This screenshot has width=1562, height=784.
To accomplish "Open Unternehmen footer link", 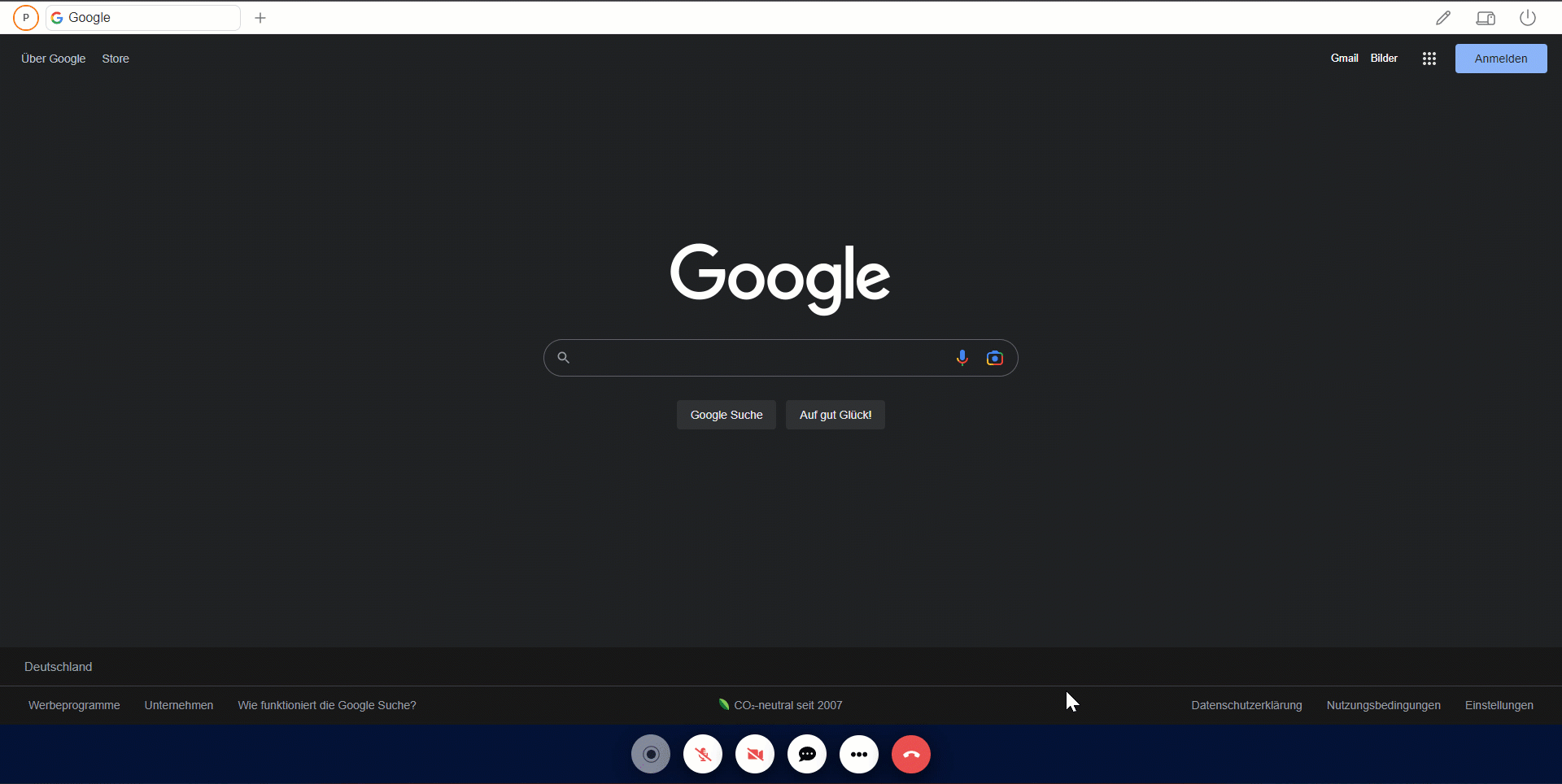I will [179, 705].
